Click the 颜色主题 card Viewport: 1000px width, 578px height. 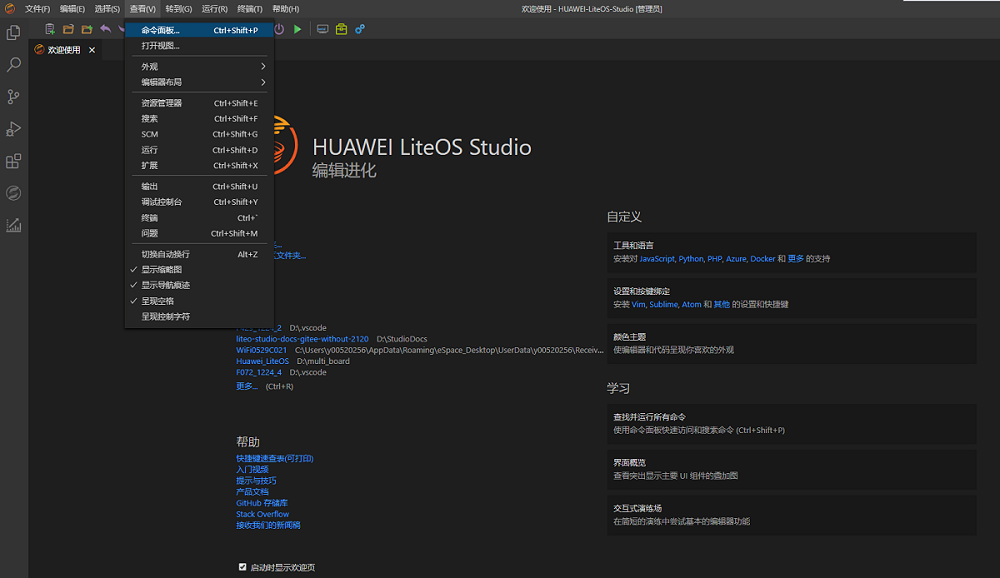coord(791,343)
